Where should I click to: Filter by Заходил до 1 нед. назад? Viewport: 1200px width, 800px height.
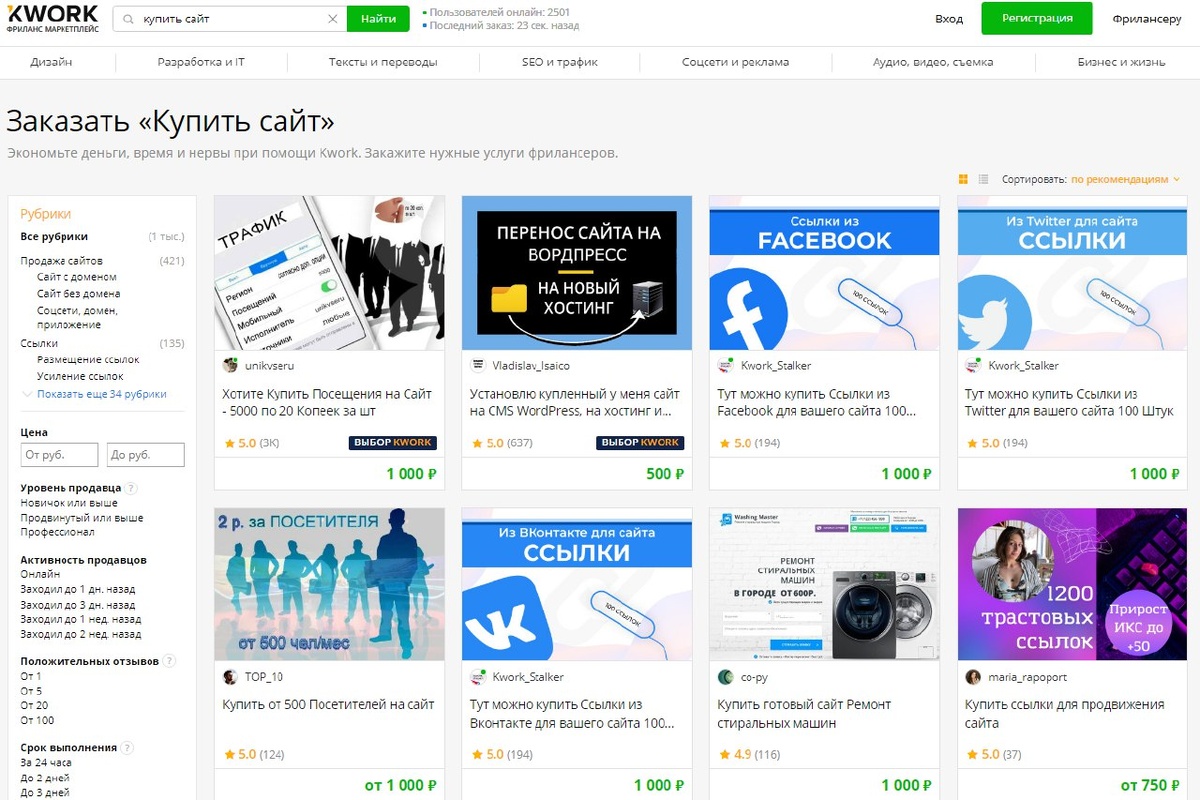click(x=81, y=619)
